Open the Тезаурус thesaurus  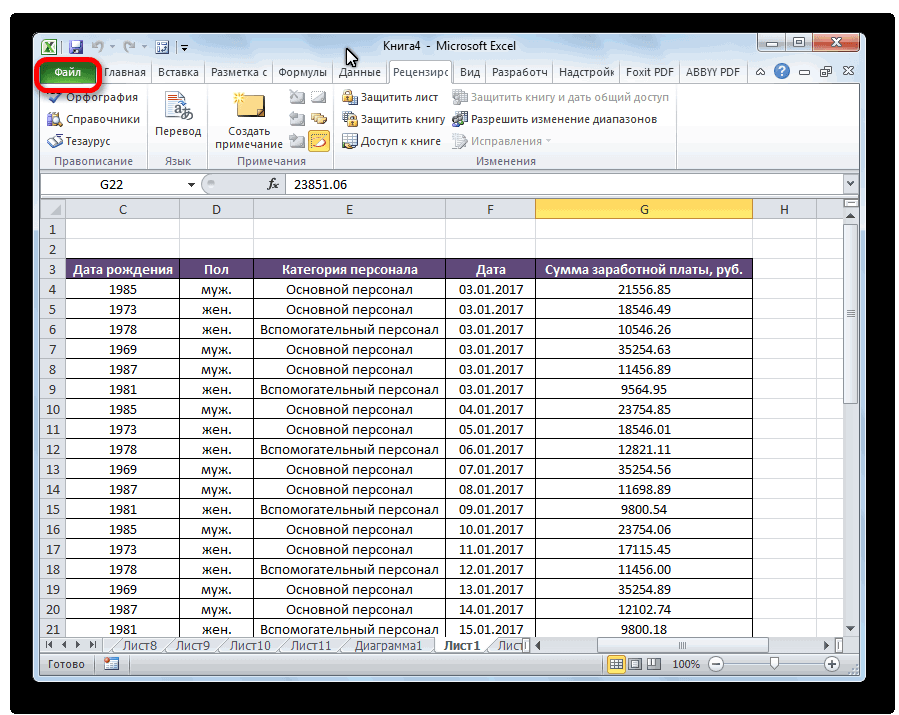click(79, 141)
